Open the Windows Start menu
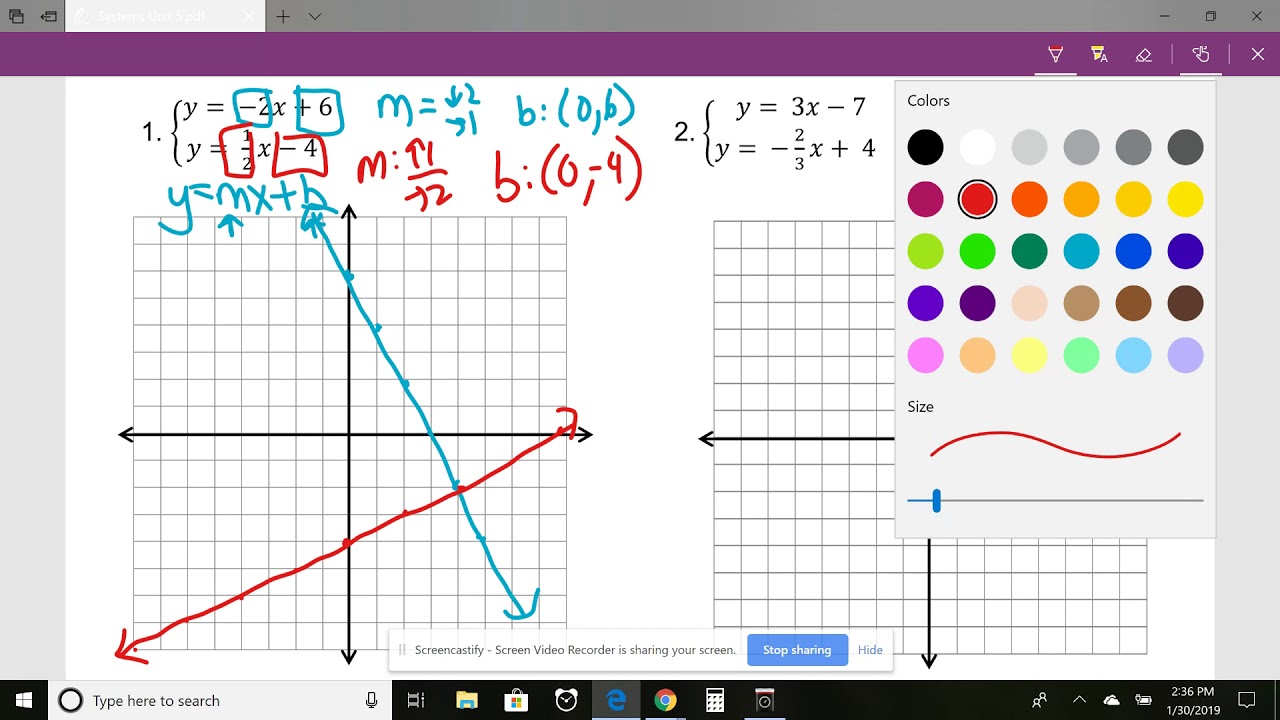Image resolution: width=1280 pixels, height=720 pixels. point(24,700)
